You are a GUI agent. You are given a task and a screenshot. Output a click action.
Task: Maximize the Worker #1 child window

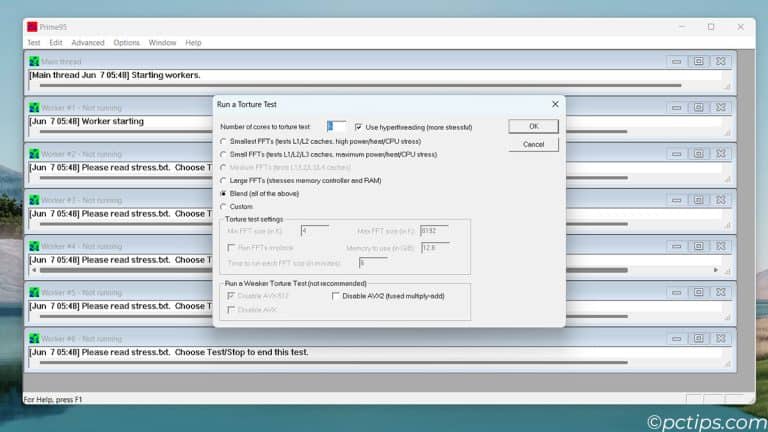tap(699, 108)
